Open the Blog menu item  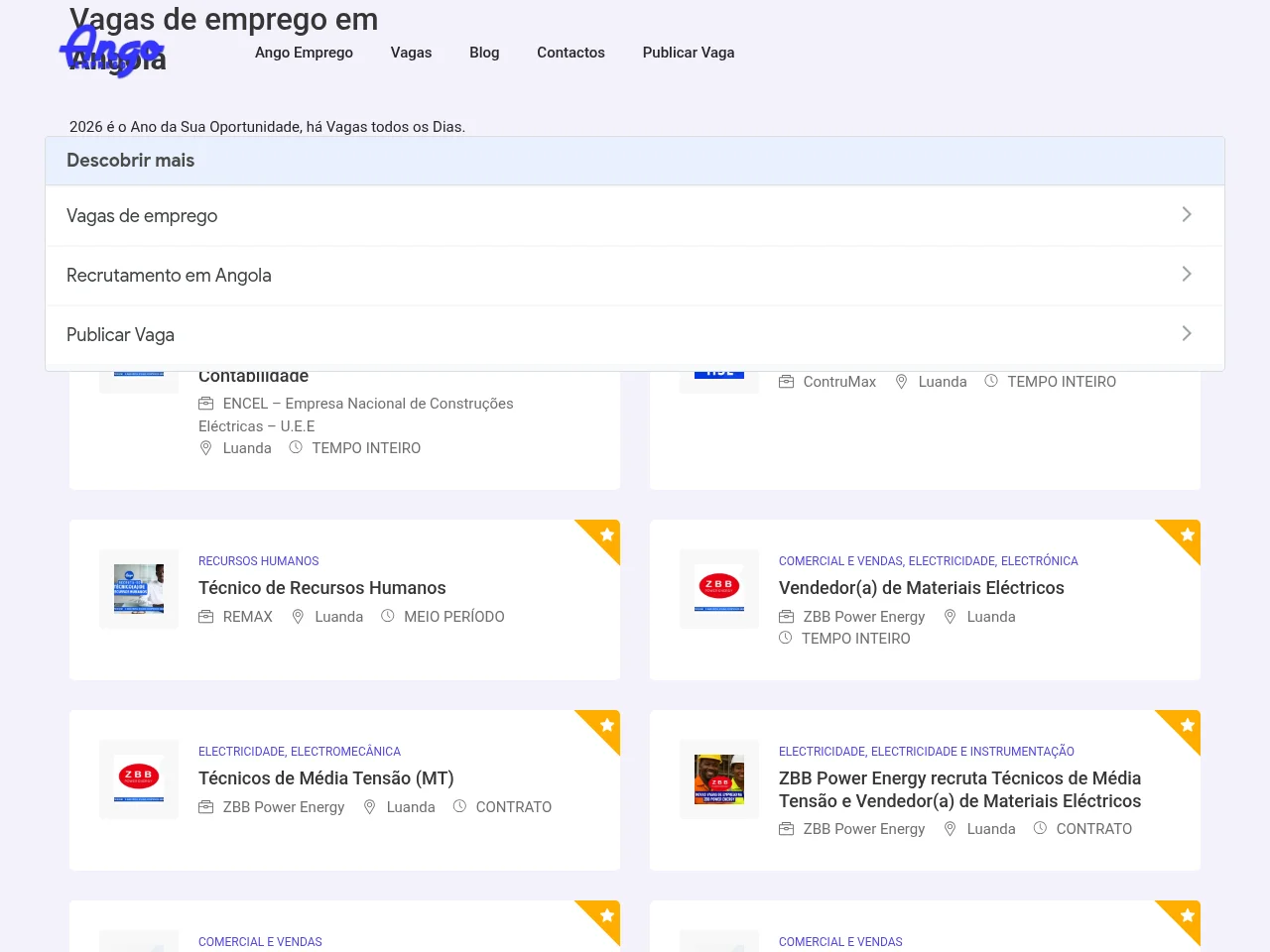click(484, 53)
